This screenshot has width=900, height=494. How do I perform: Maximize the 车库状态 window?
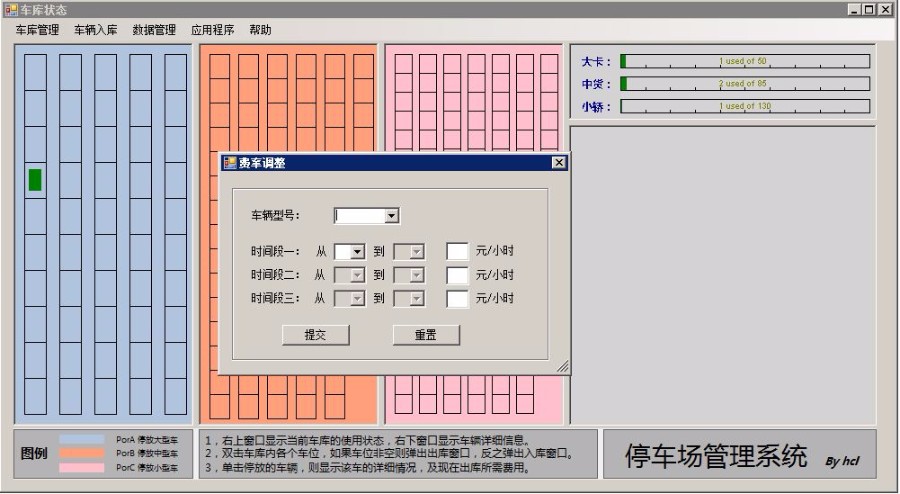[869, 10]
